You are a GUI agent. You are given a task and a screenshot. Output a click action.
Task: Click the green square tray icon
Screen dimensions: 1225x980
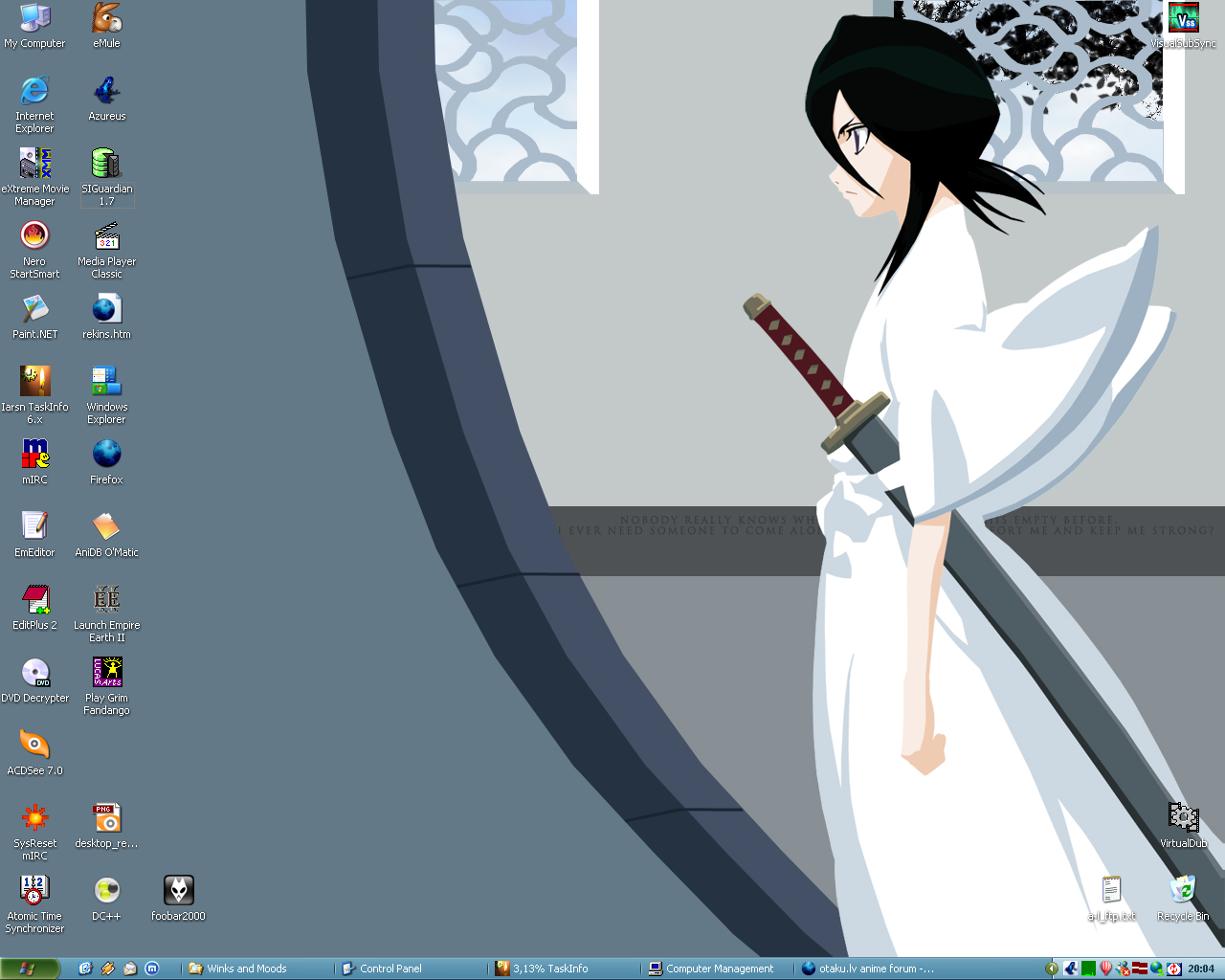(1088, 969)
